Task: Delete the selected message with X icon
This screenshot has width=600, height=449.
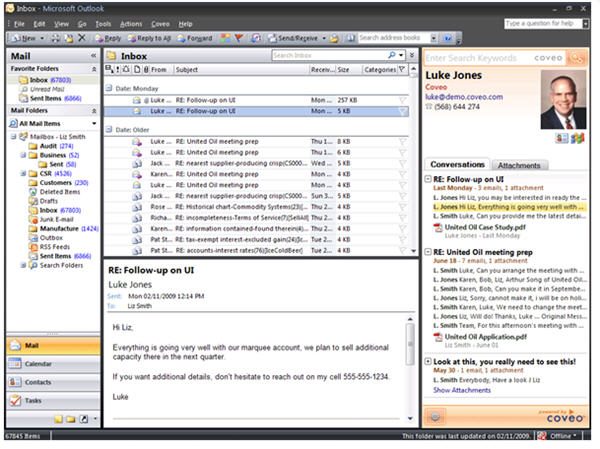Action: pos(82,38)
